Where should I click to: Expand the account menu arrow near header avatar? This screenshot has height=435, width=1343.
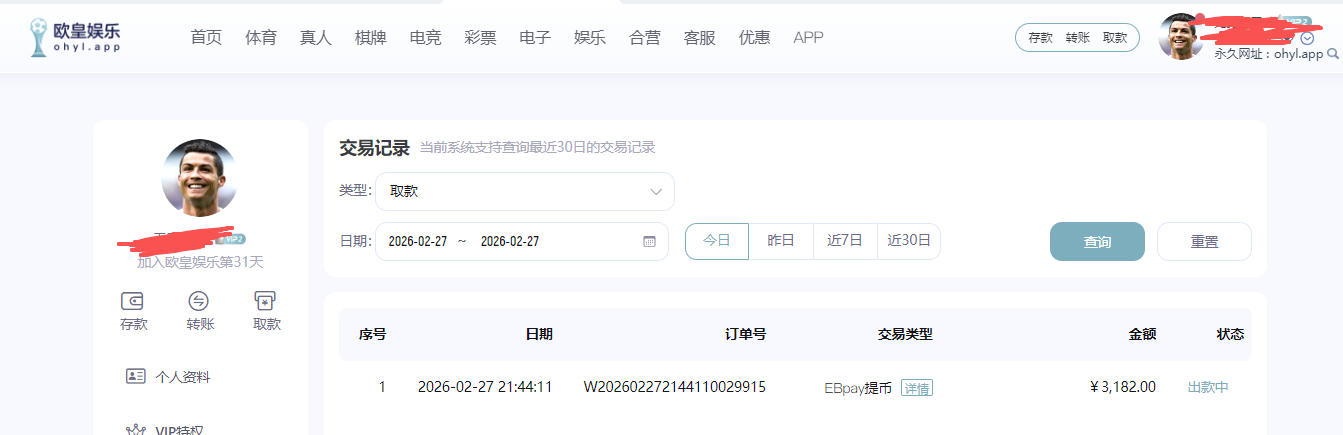(x=1306, y=38)
